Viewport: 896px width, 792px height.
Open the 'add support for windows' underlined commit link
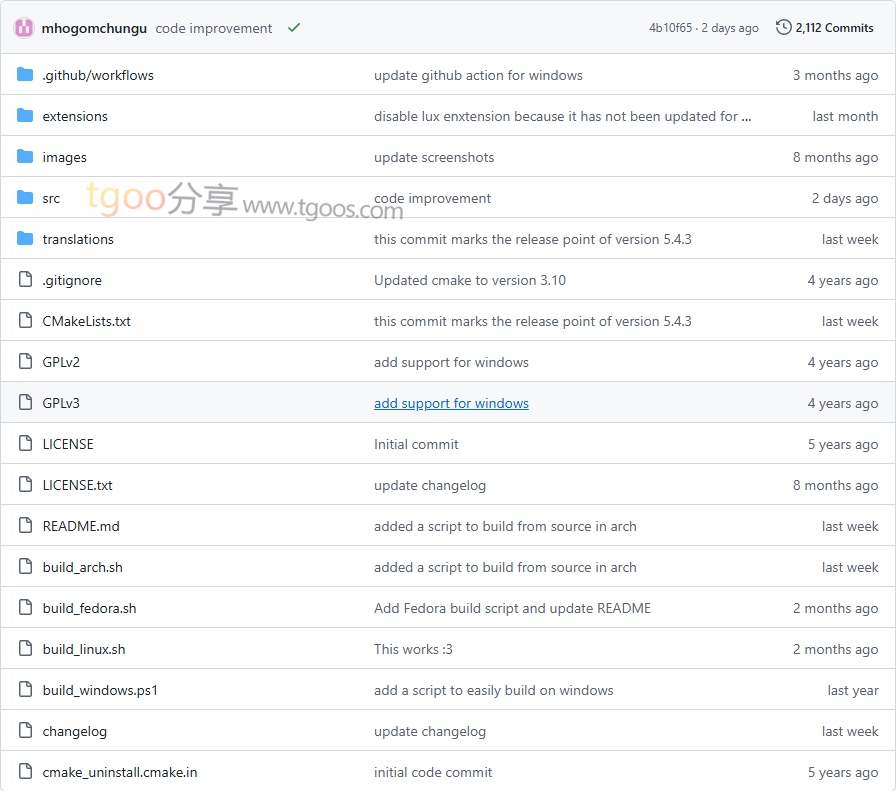[451, 403]
